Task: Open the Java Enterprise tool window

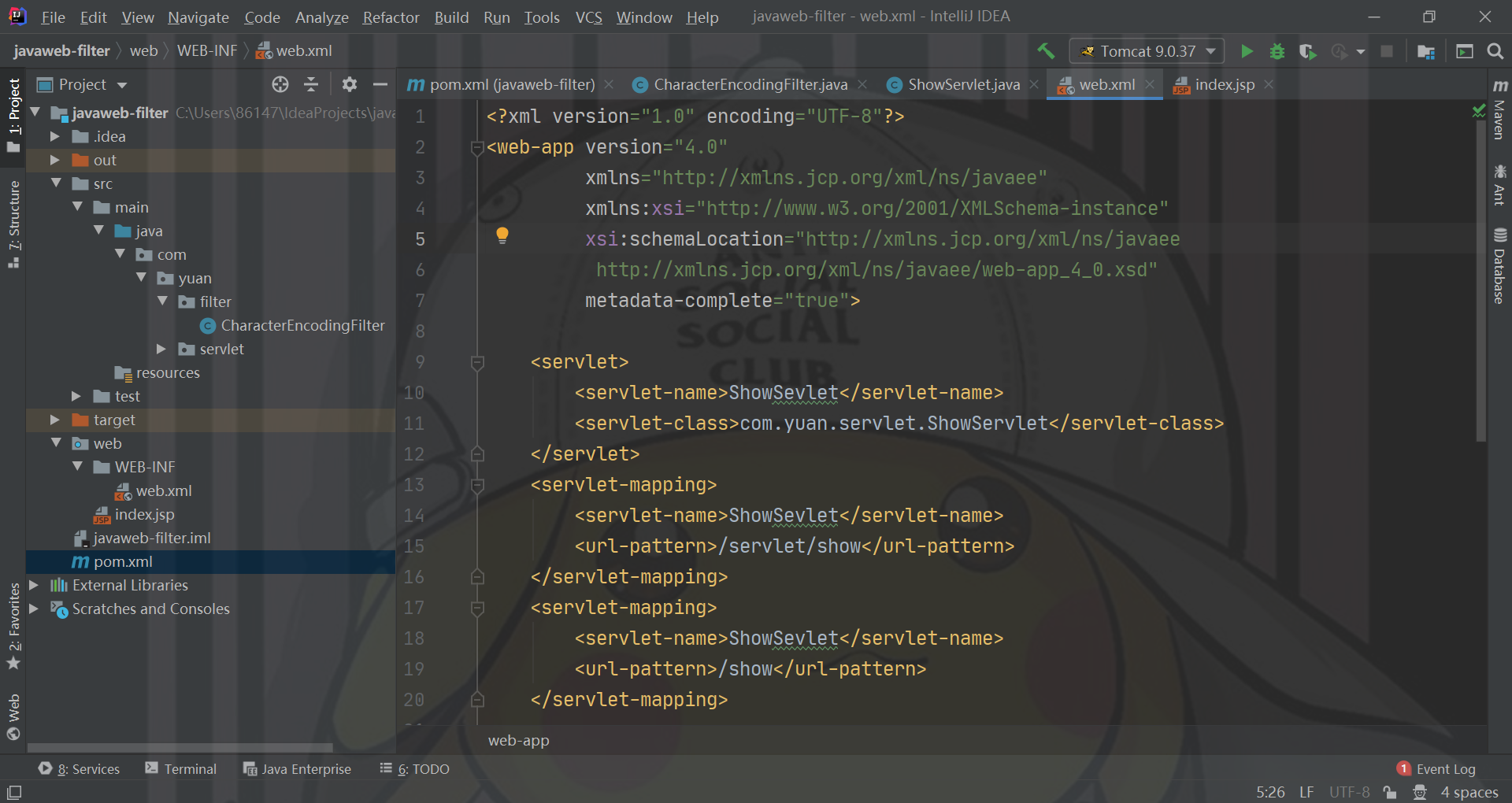Action: [x=297, y=769]
